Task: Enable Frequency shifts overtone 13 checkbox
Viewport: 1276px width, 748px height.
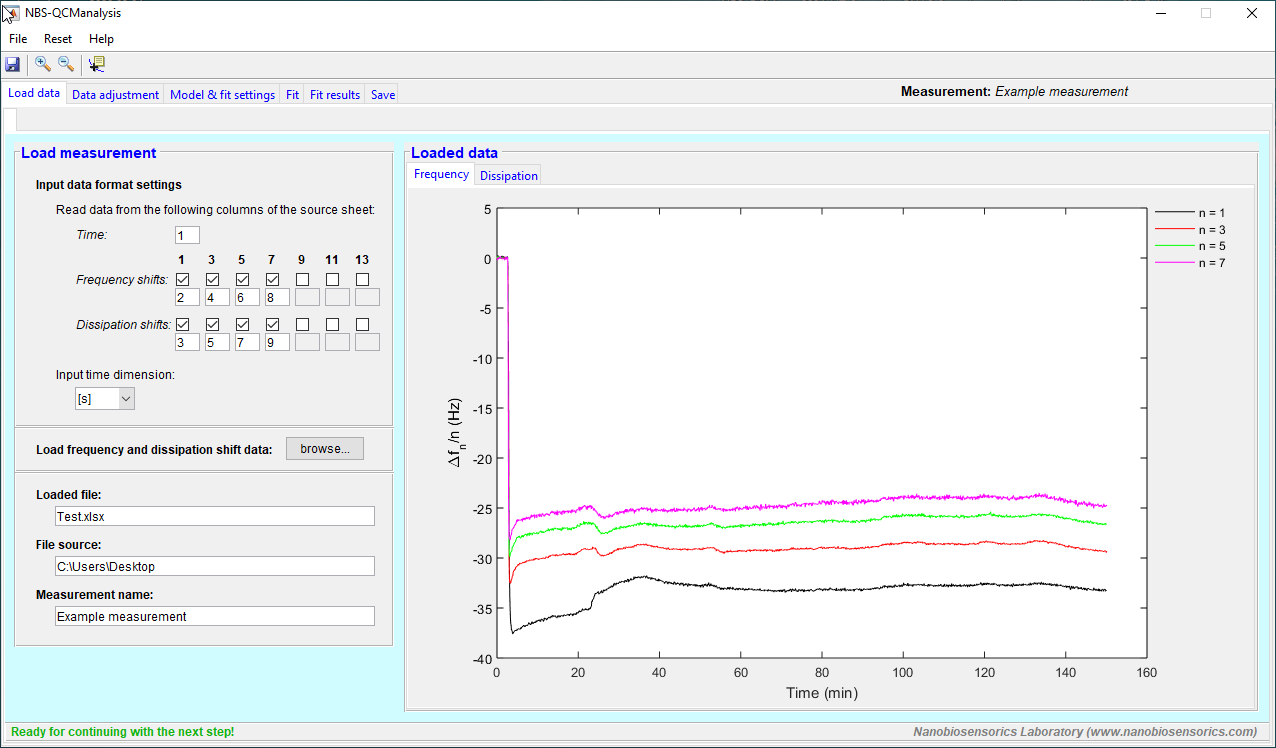Action: click(362, 280)
